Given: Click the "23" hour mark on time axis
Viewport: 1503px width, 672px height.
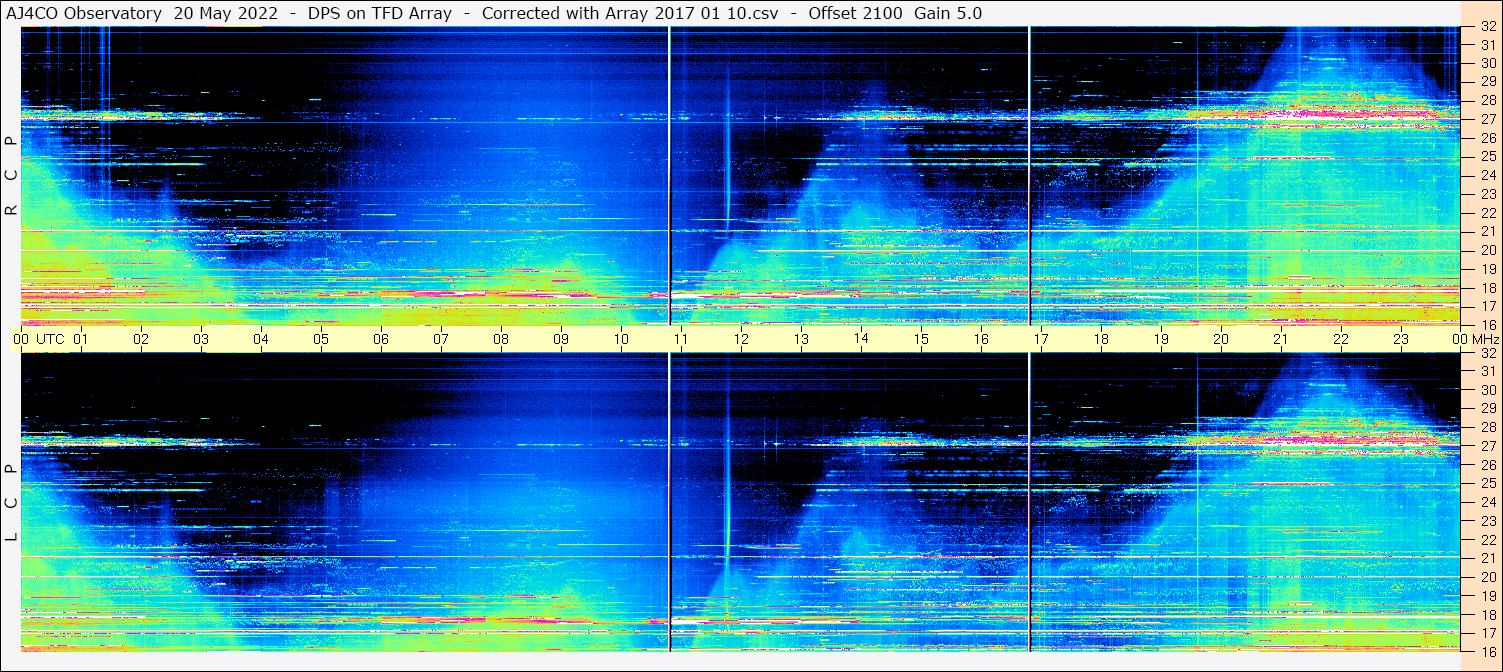Looking at the screenshot, I should (1401, 339).
